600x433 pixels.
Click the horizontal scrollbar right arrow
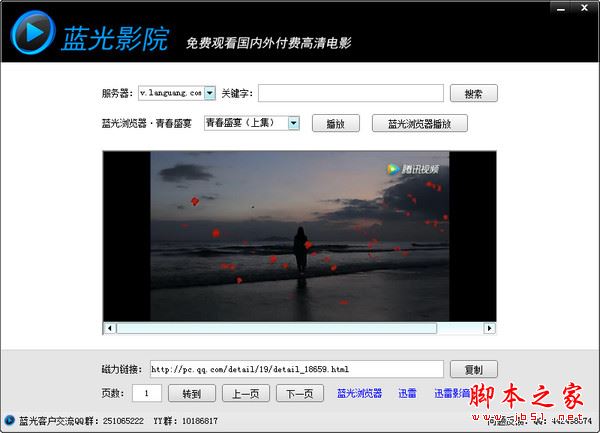[x=489, y=328]
